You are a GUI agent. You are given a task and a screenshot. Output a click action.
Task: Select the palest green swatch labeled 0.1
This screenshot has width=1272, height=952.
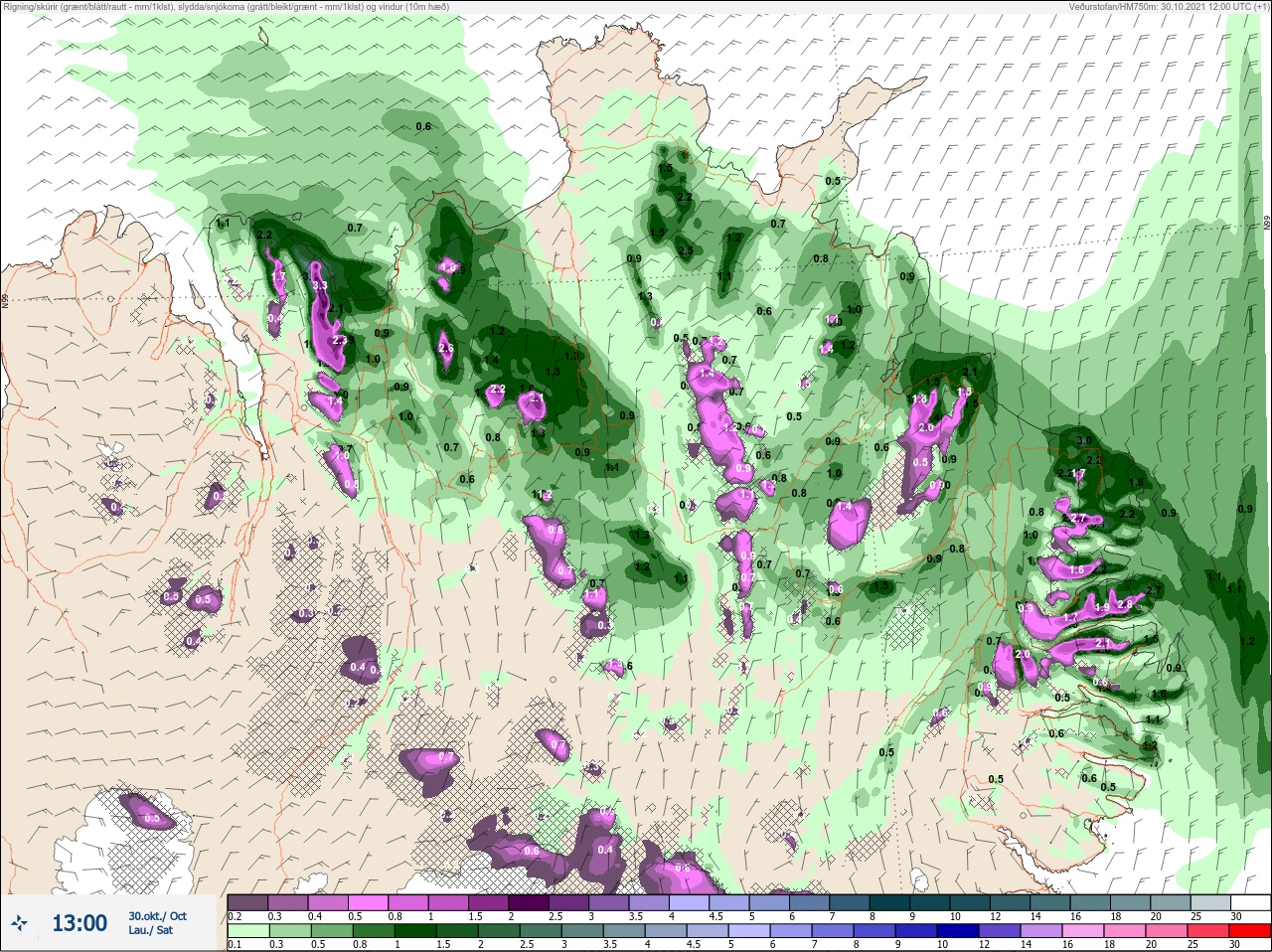pyautogui.click(x=248, y=931)
